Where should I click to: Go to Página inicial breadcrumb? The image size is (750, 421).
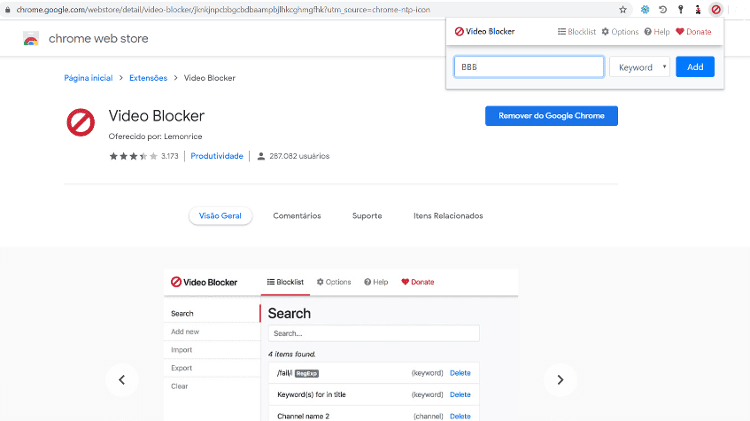point(88,78)
